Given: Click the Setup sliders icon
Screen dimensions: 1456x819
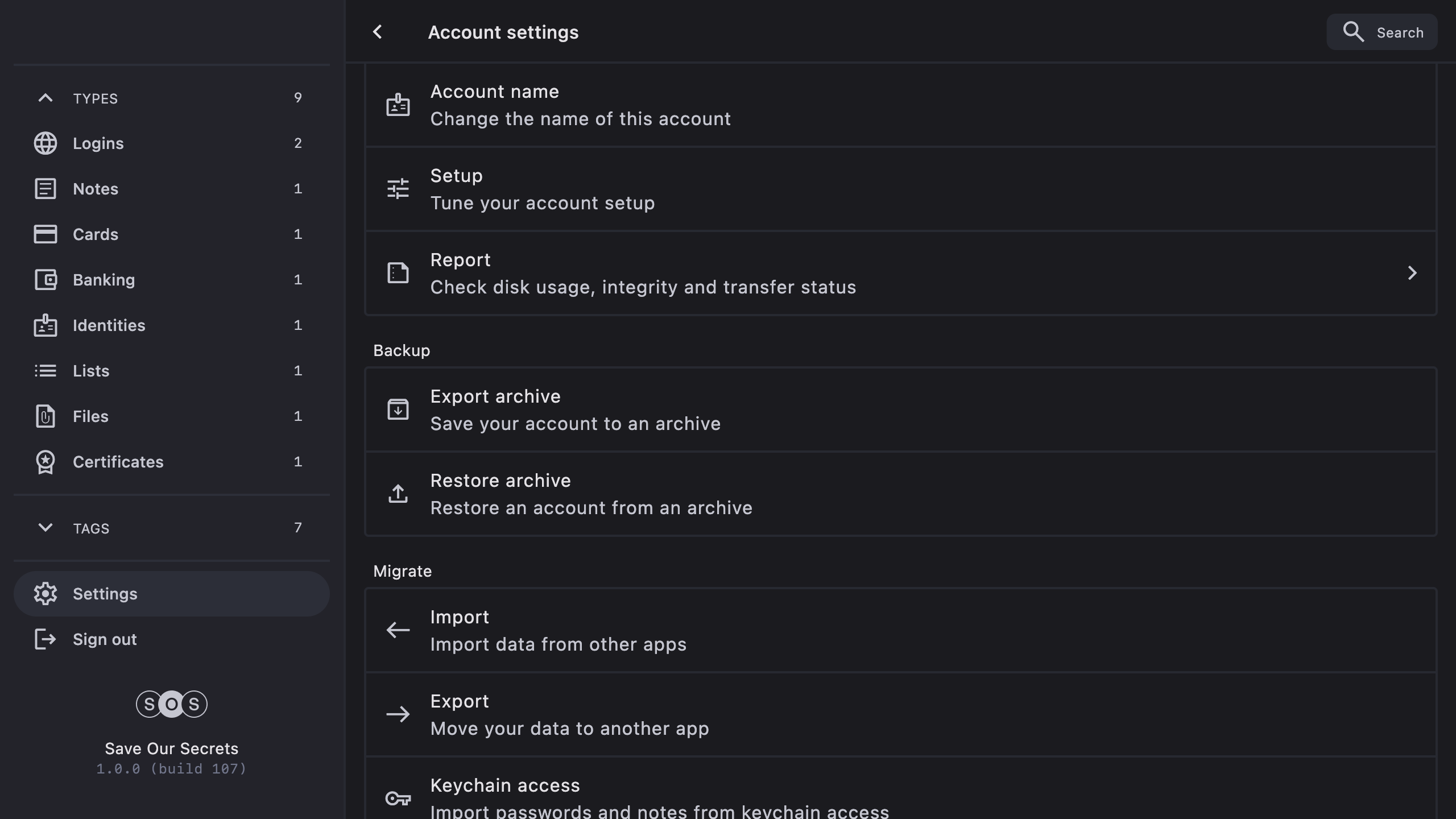Looking at the screenshot, I should point(398,189).
